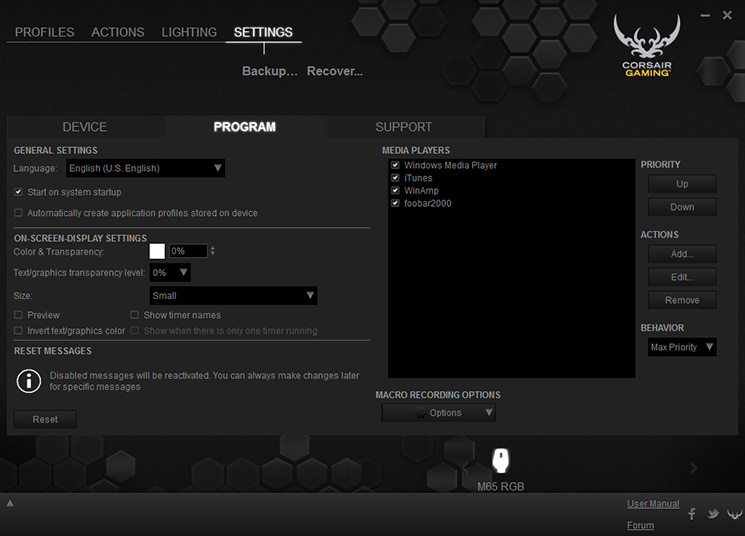Expand the bottom panel with up arrow
This screenshot has height=536, width=745.
pyautogui.click(x=10, y=503)
